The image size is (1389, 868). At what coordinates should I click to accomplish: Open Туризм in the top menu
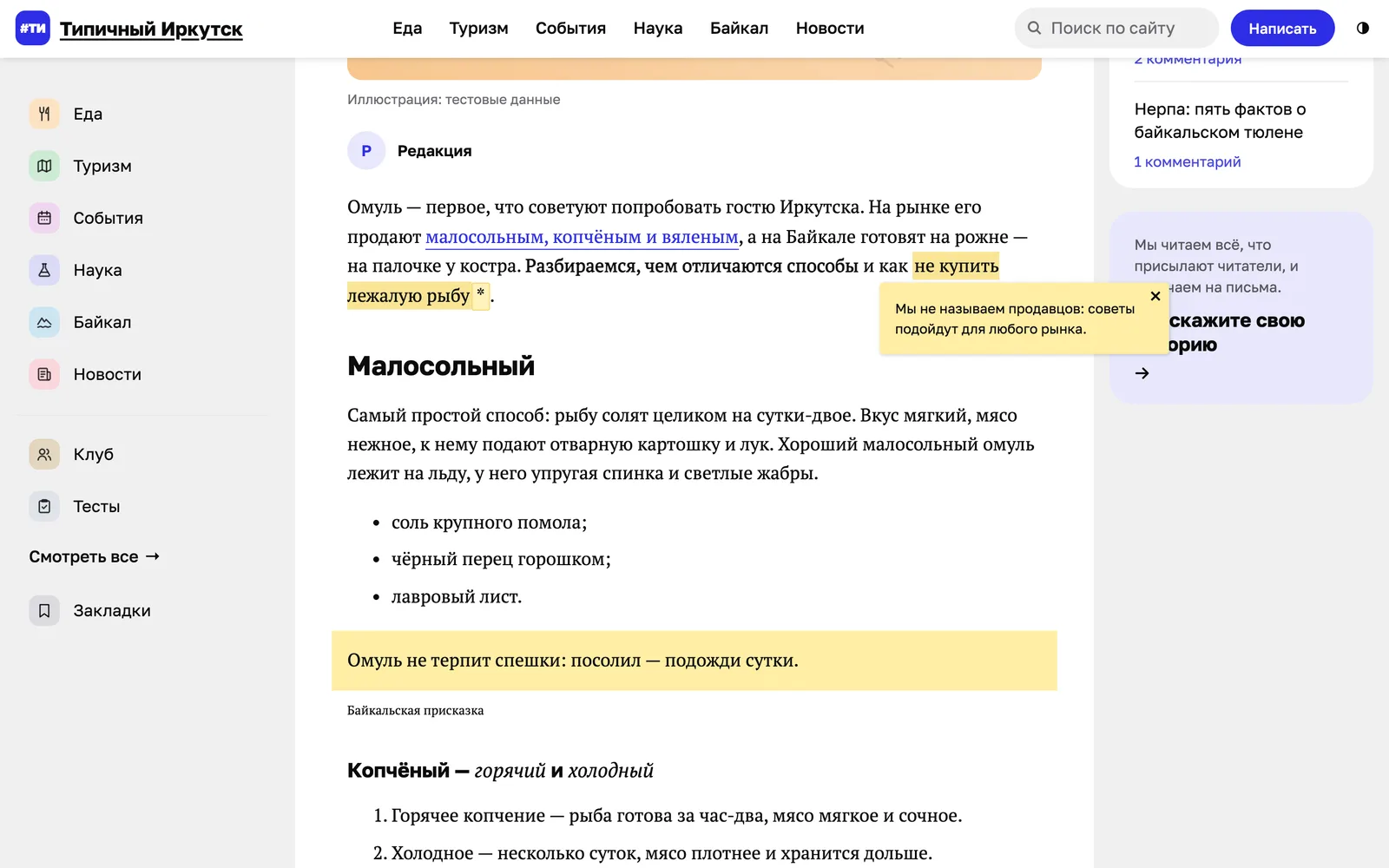478,28
